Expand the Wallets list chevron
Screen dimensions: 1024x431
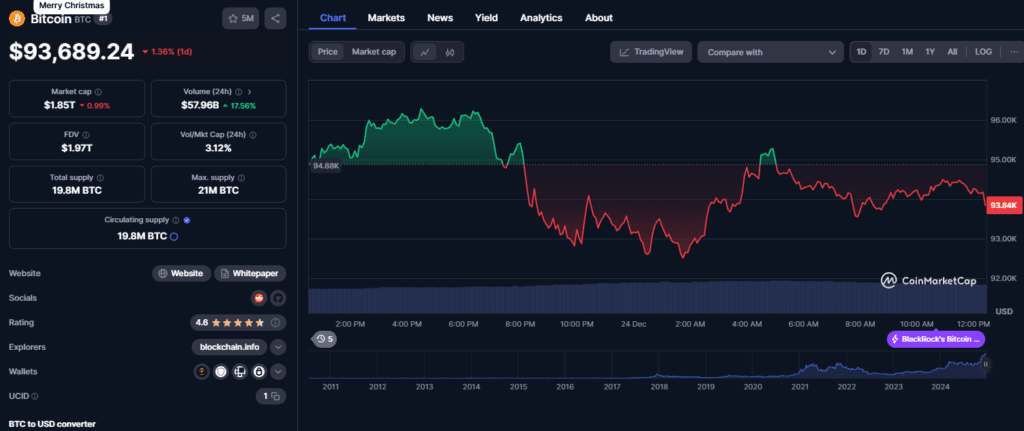coord(278,372)
